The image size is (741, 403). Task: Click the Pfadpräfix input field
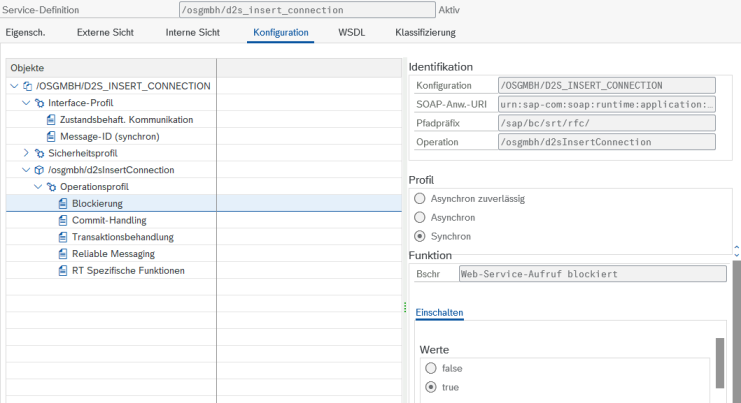pos(606,123)
